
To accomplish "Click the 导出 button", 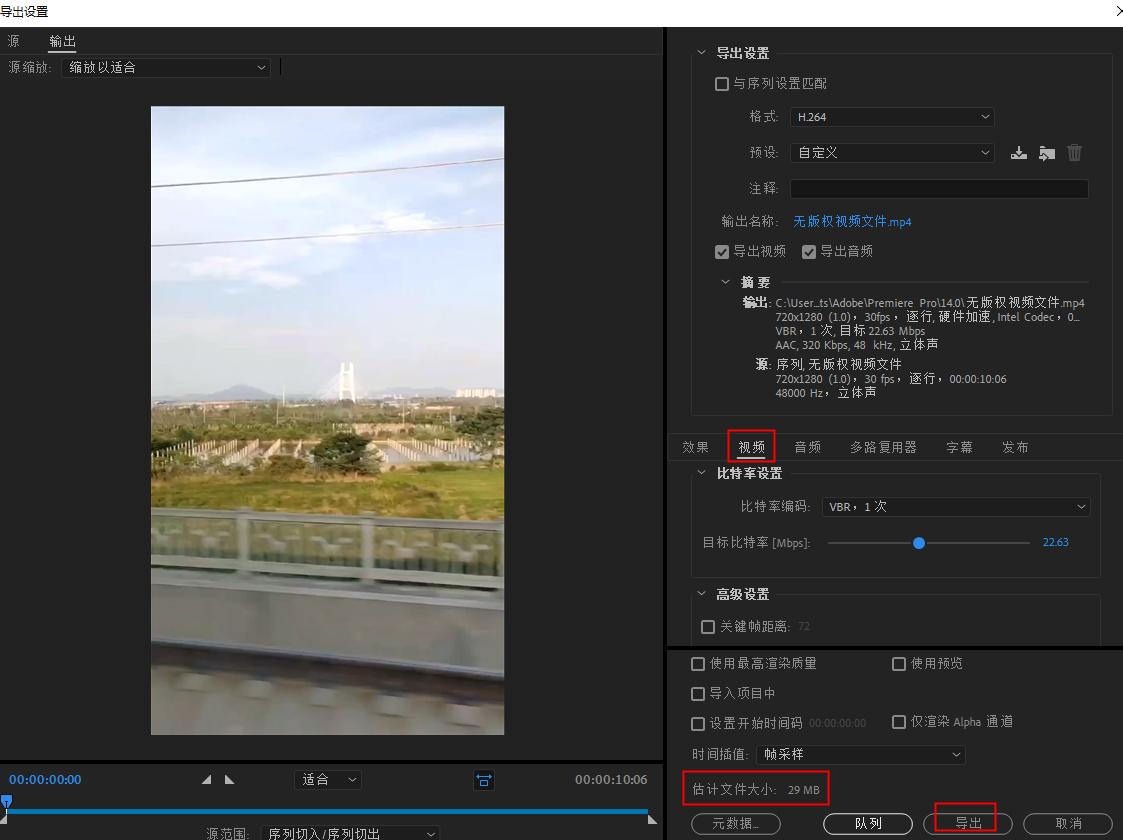I will click(967, 823).
